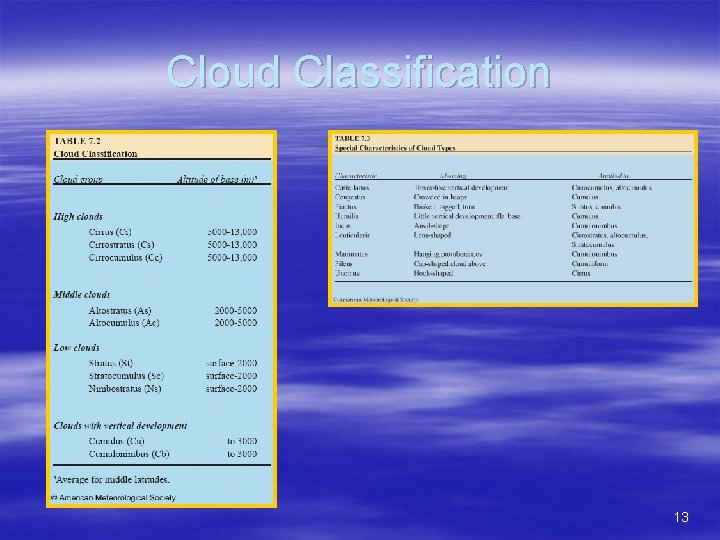Click the "Characteristic" column header in Table 7.3
The width and height of the screenshot is (720, 540).
356,175
